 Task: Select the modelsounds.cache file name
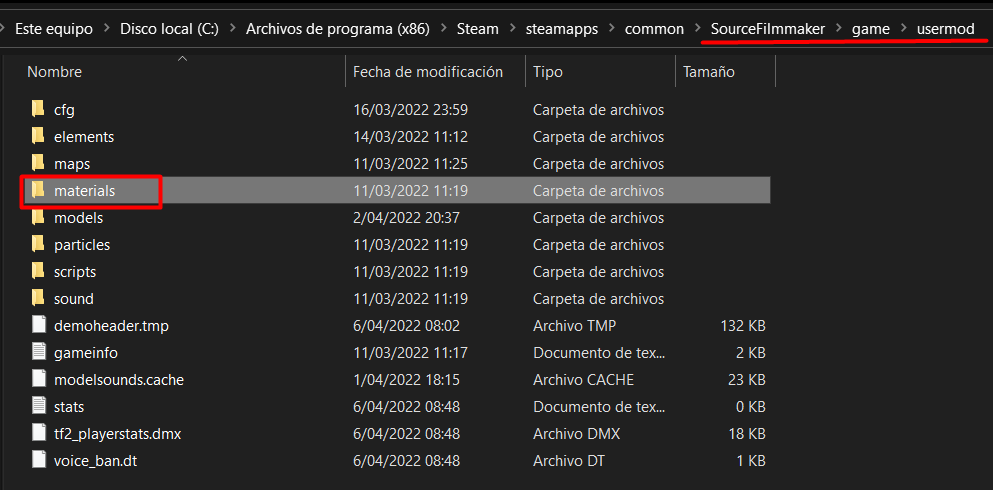(x=119, y=379)
